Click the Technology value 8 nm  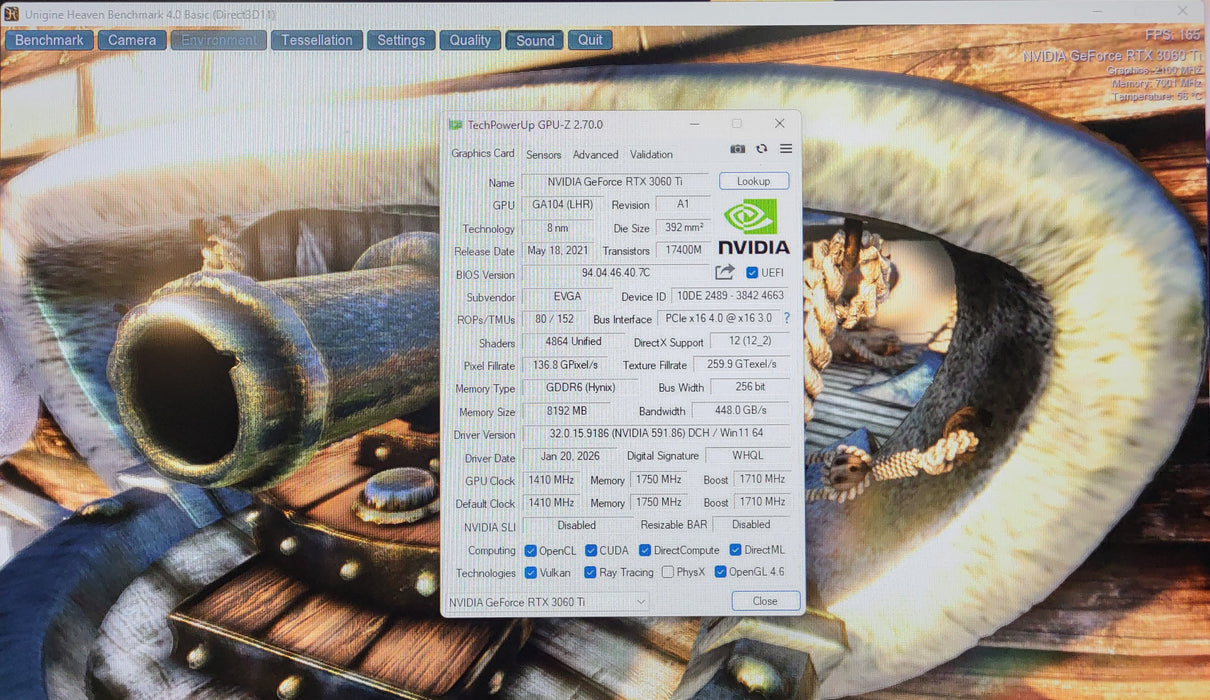click(558, 228)
